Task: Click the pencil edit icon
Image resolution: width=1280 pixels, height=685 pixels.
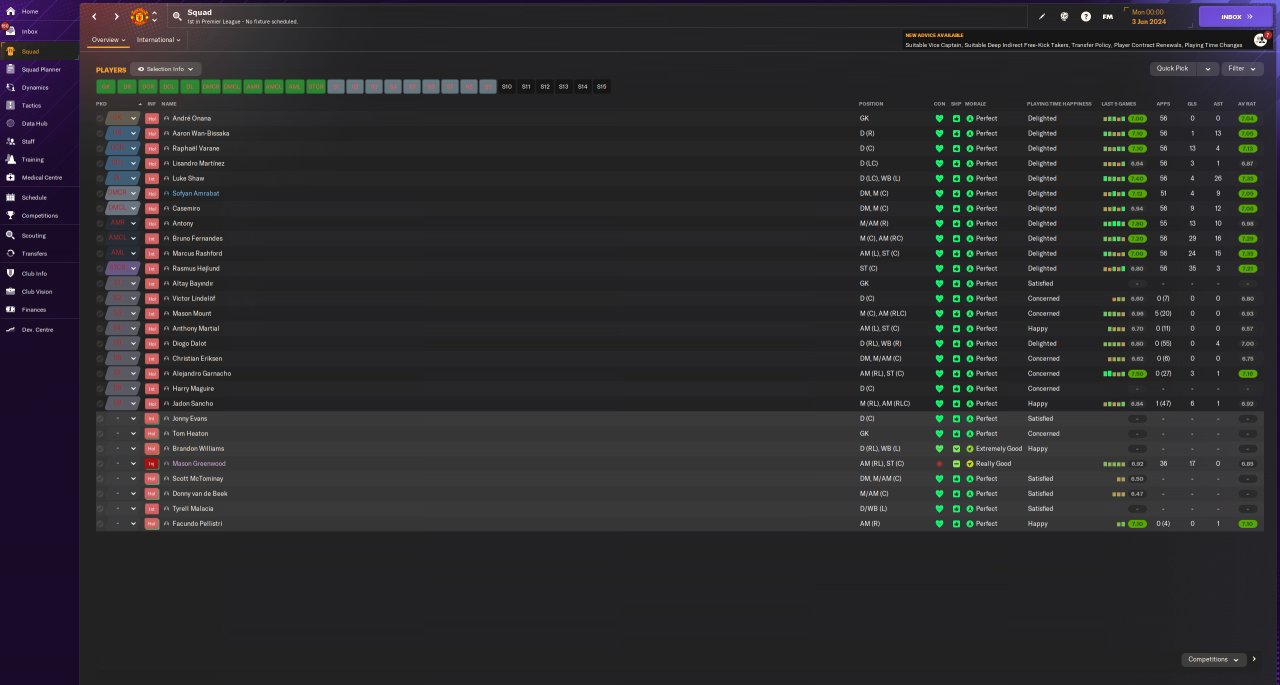Action: pos(1042,16)
